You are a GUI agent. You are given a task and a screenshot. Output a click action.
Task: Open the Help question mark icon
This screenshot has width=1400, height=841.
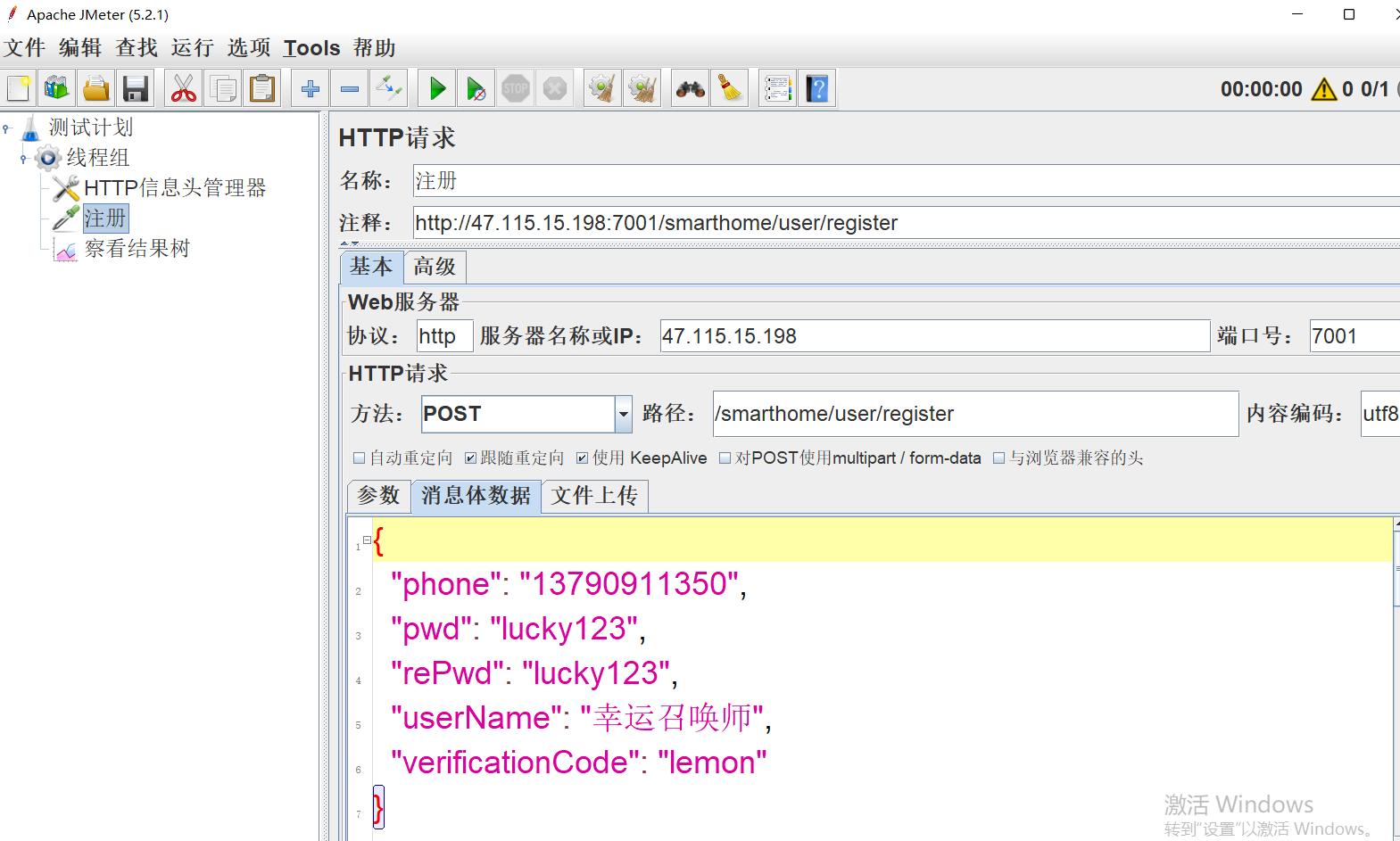[x=817, y=88]
